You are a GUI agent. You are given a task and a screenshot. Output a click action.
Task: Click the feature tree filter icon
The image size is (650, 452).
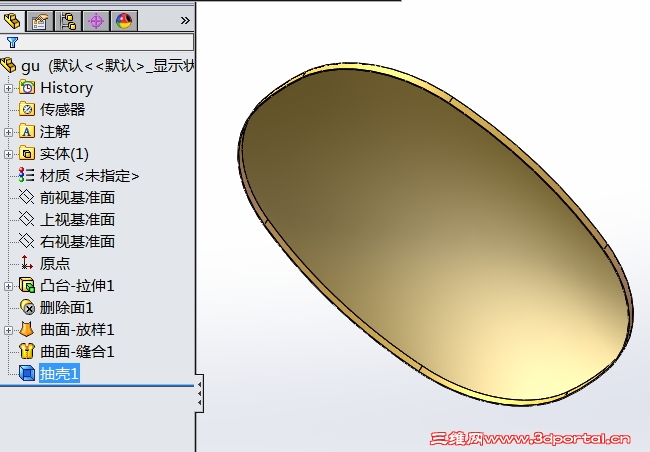tap(12, 42)
